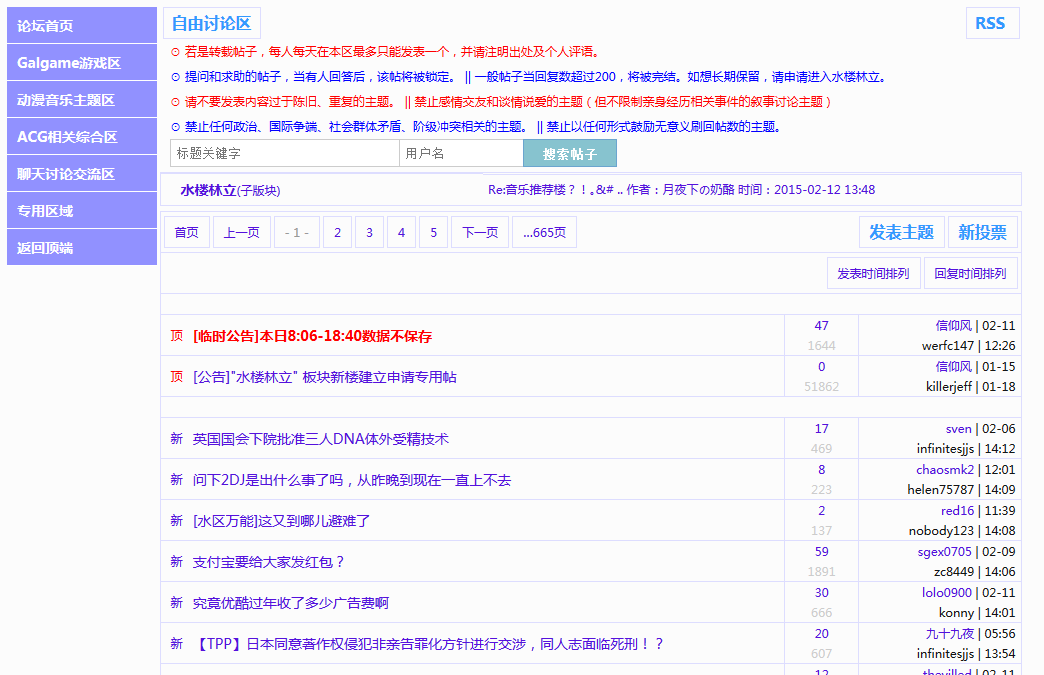
Task: Click last replier nobody123
Action: pyautogui.click(x=941, y=531)
